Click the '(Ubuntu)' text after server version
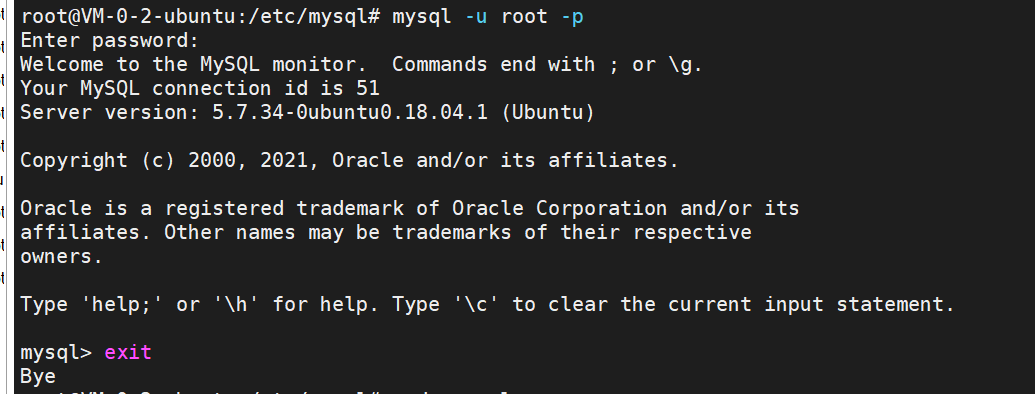 (x=548, y=113)
